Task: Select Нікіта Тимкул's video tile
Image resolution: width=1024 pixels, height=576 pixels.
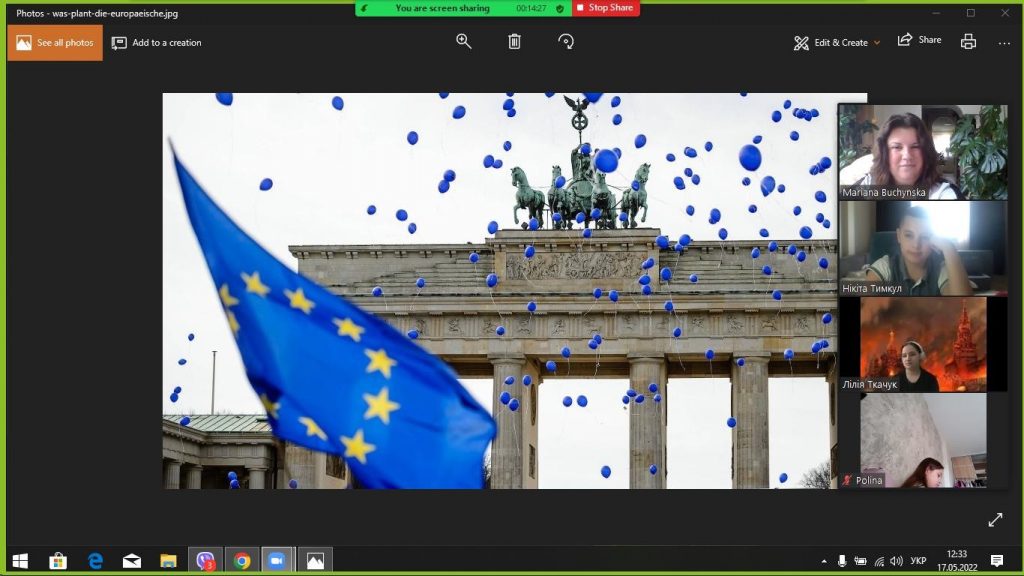Action: coord(923,248)
